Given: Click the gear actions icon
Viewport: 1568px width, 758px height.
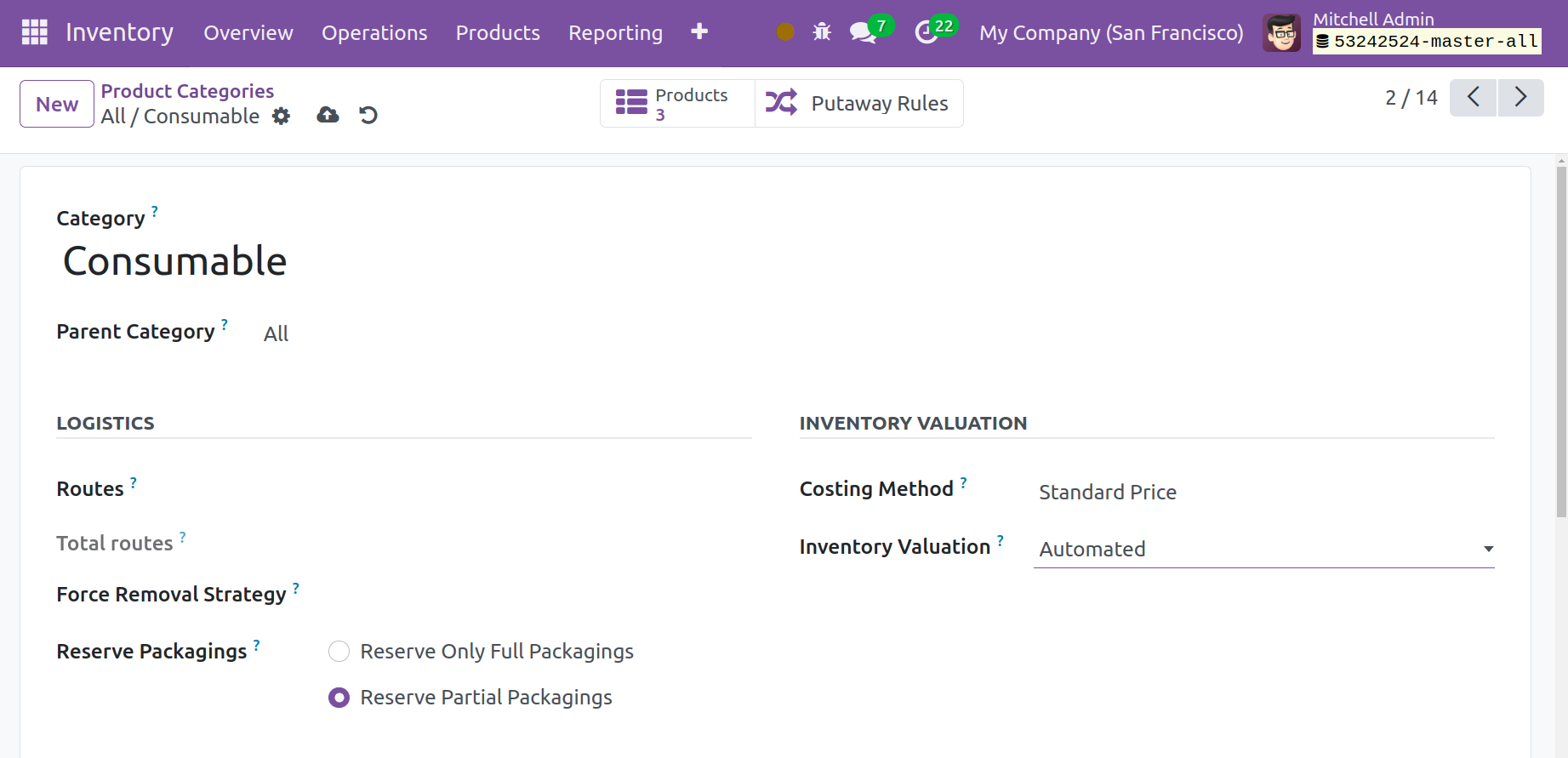Looking at the screenshot, I should tap(281, 116).
